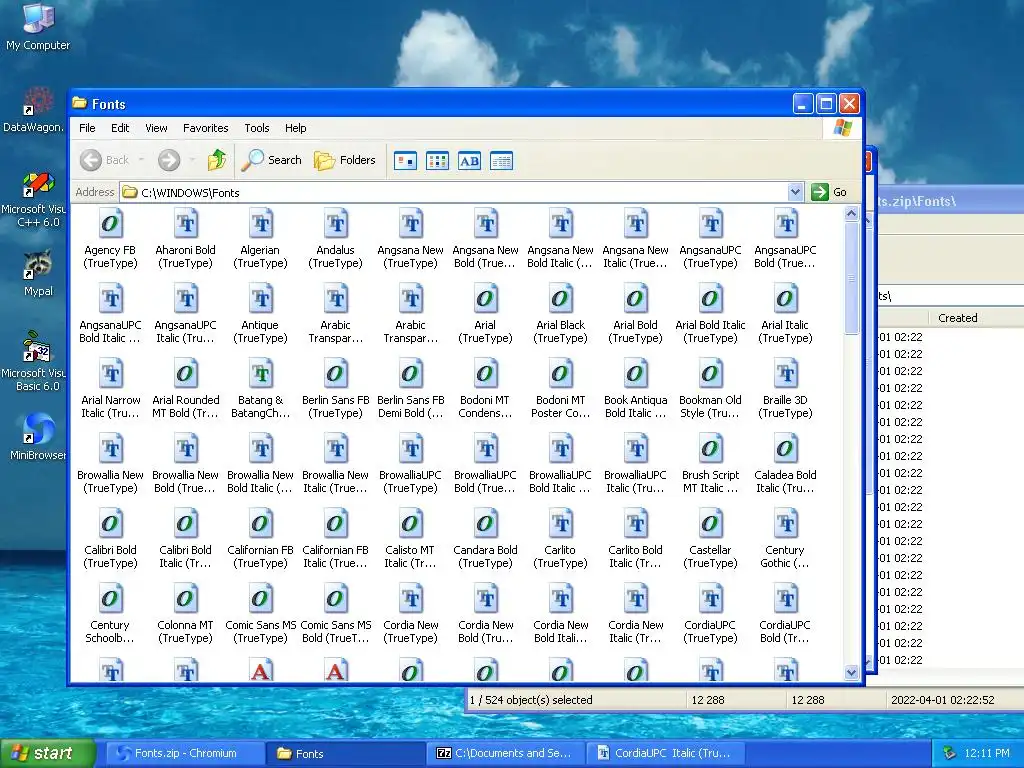Select the CordiaUPC (TrueType) font icon
The image size is (1024, 768).
[710, 599]
